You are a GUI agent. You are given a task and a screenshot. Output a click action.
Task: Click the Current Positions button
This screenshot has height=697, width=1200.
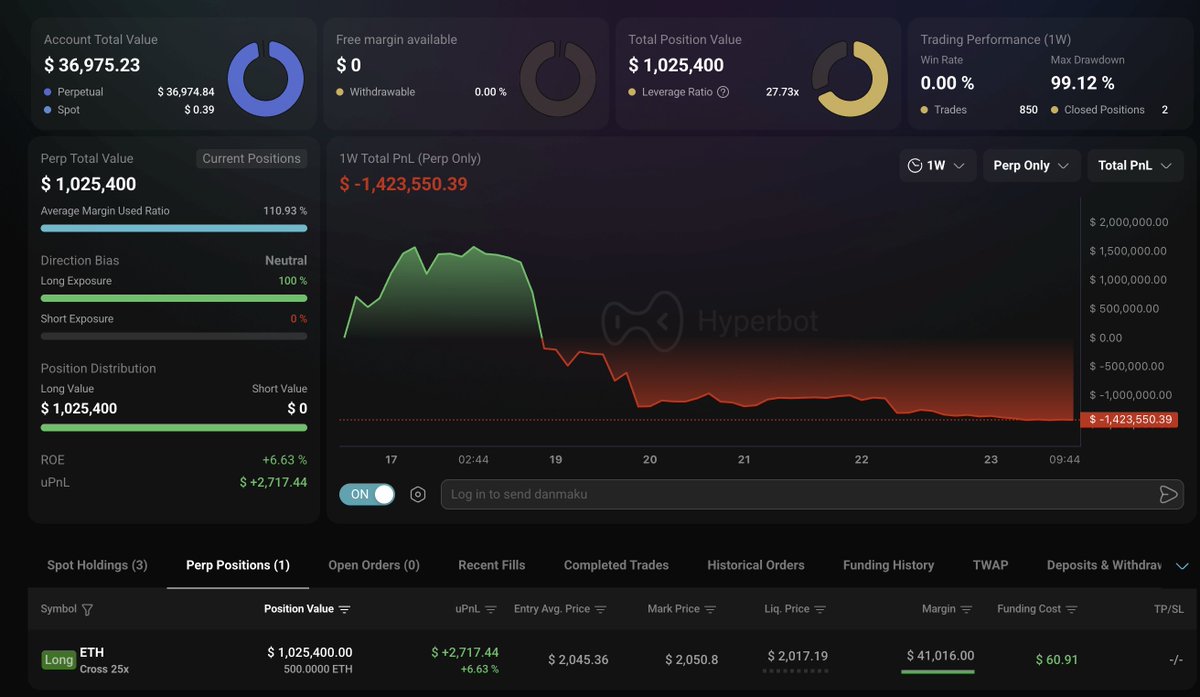click(250, 158)
